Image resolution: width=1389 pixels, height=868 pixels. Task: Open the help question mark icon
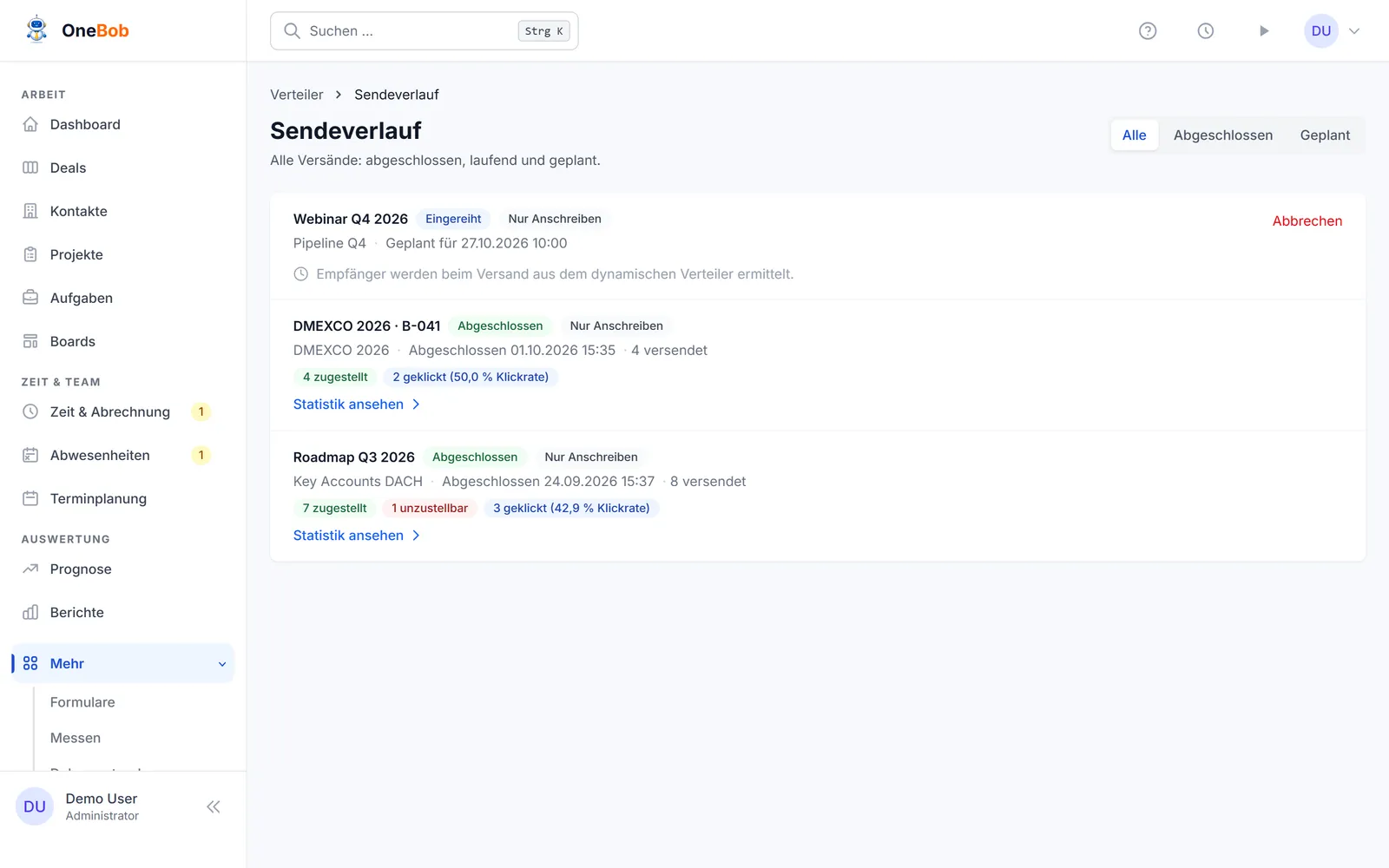click(1148, 31)
